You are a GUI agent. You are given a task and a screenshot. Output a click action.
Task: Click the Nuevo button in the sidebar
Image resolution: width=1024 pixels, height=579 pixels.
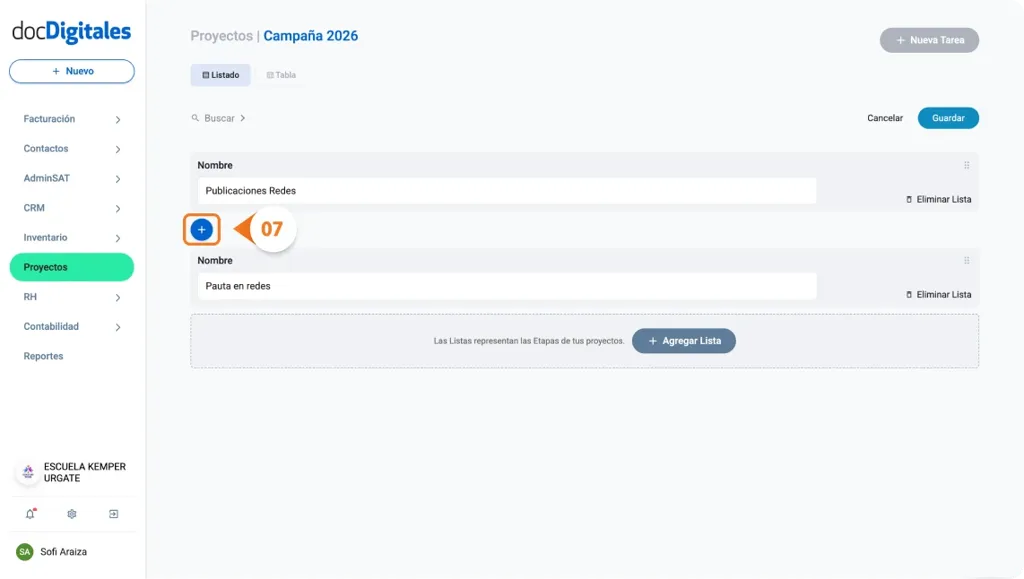(x=71, y=71)
